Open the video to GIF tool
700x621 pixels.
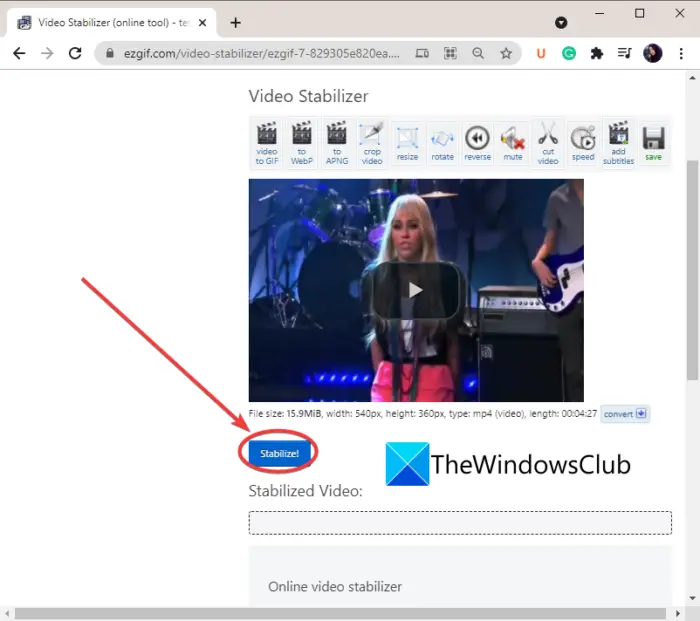tap(267, 143)
